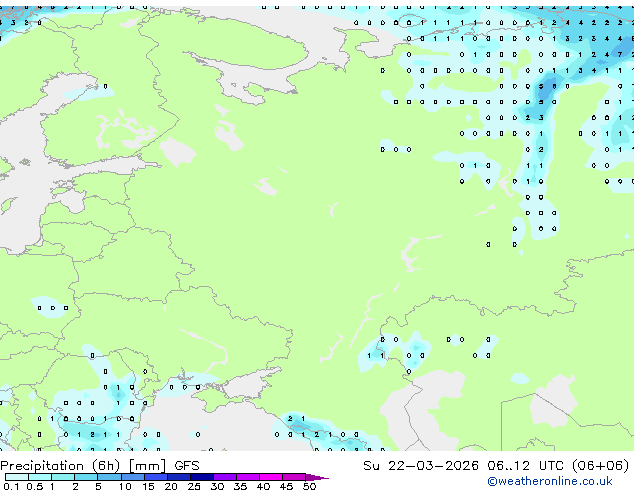This screenshot has width=634, height=490.
Task: Click the 0.1–0.5 mm palest legend swatch
Action: 17,477
